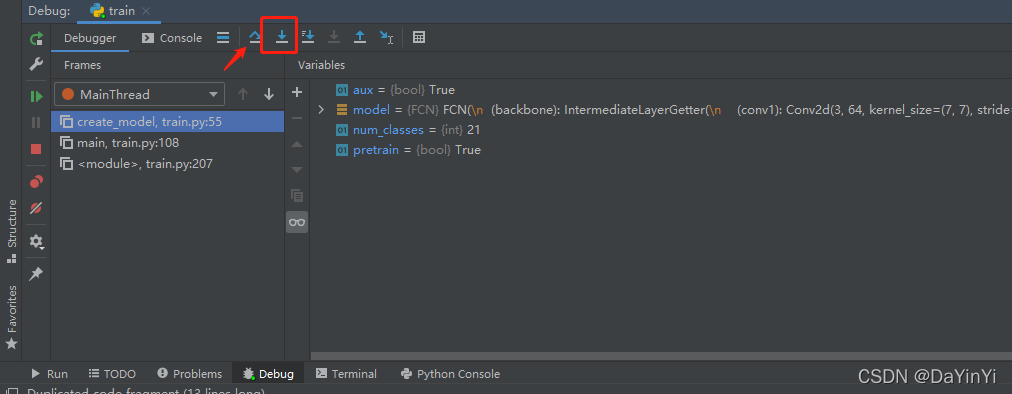The image size is (1012, 394).
Task: Click the remove watch minus icon
Action: click(x=297, y=118)
